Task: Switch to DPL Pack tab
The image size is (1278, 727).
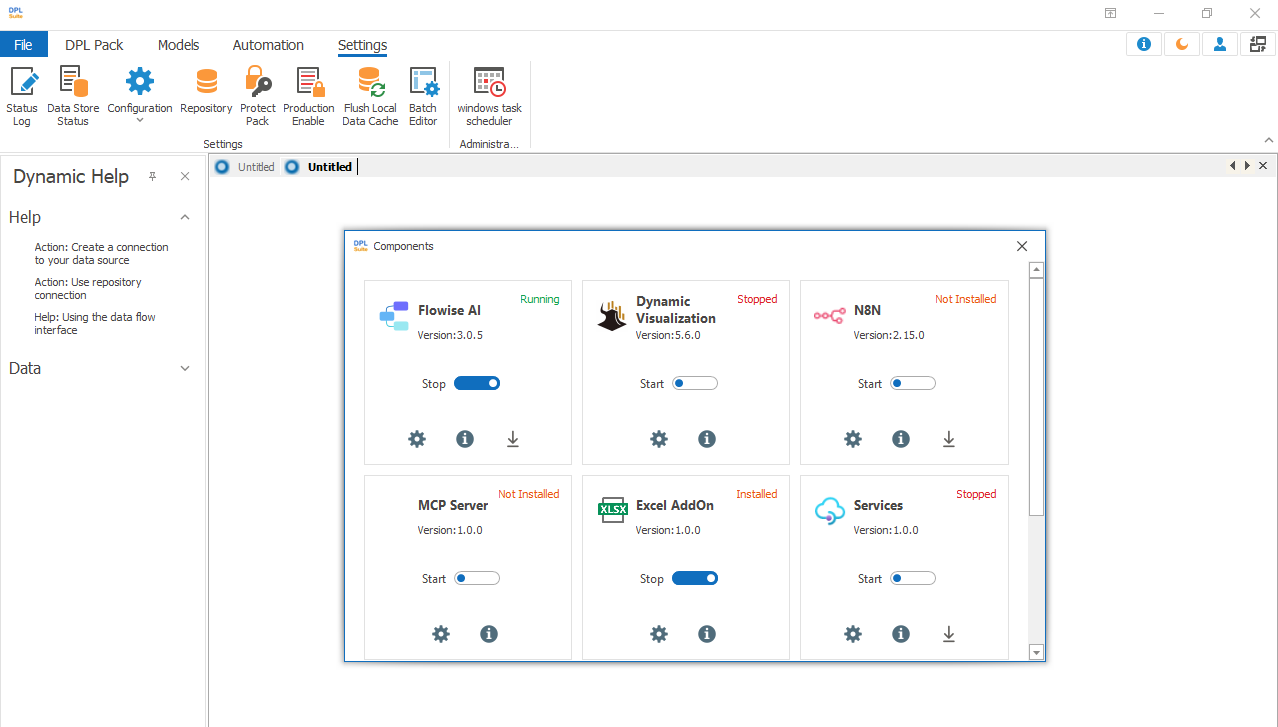Action: (x=94, y=45)
